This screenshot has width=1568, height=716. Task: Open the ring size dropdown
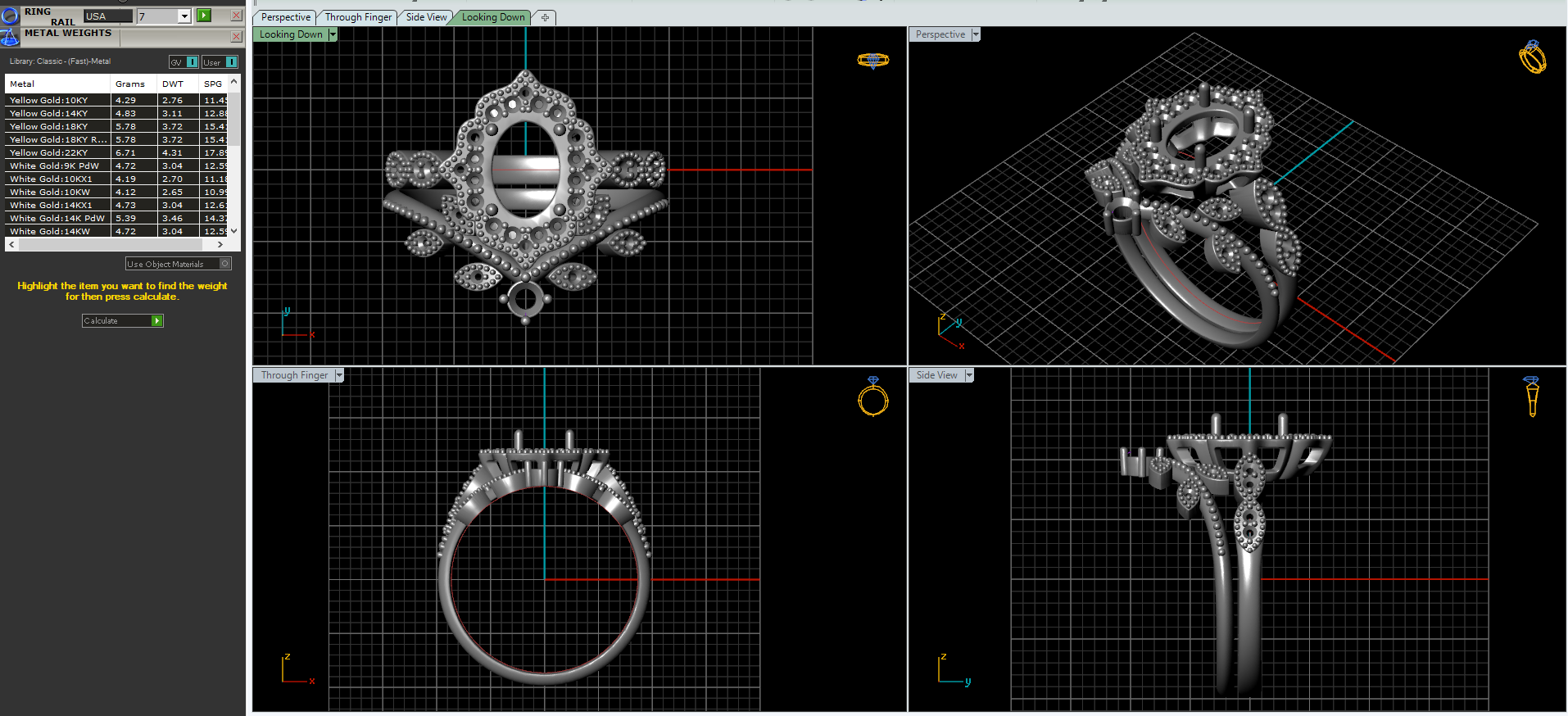[x=184, y=16]
